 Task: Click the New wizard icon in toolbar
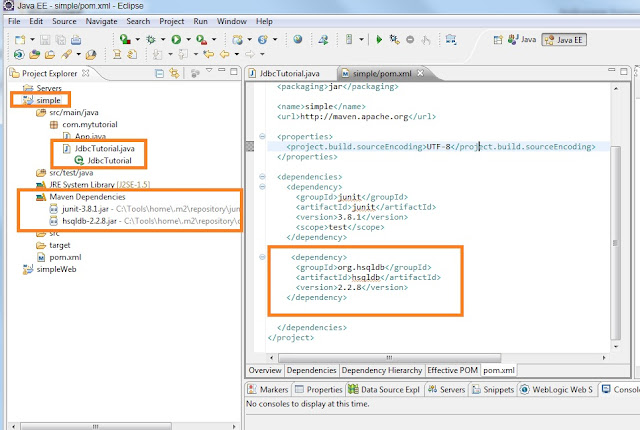click(20, 40)
